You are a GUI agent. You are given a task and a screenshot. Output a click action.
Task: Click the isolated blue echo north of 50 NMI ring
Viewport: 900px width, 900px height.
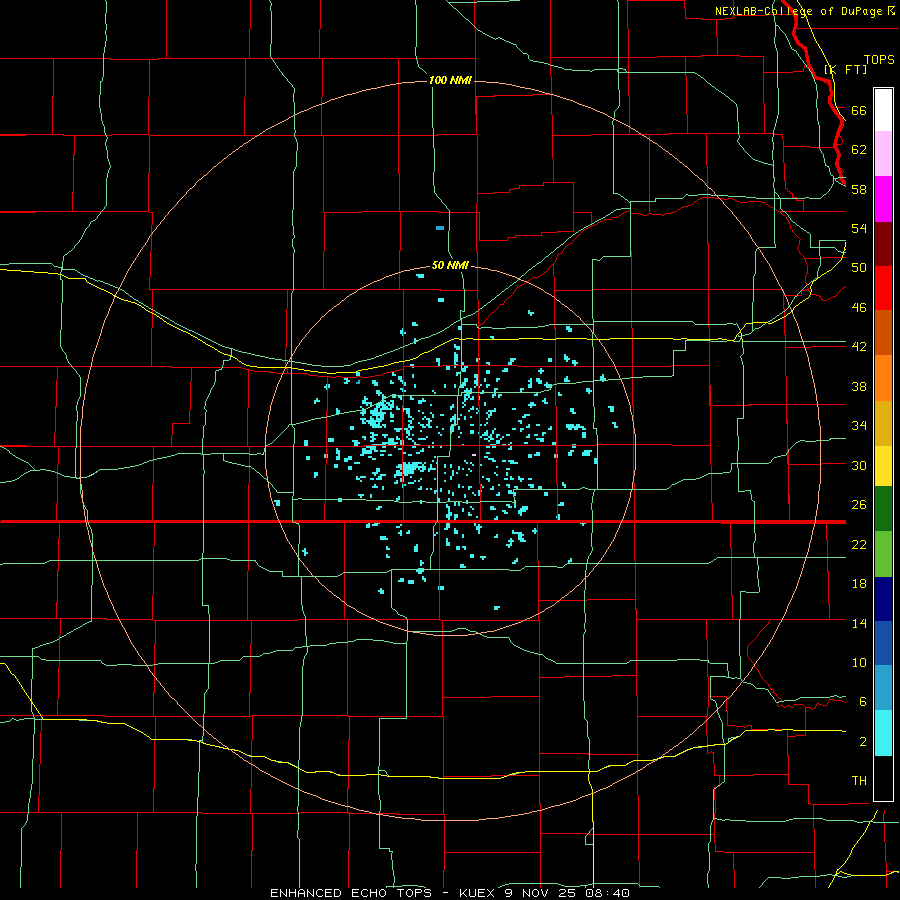point(440,228)
